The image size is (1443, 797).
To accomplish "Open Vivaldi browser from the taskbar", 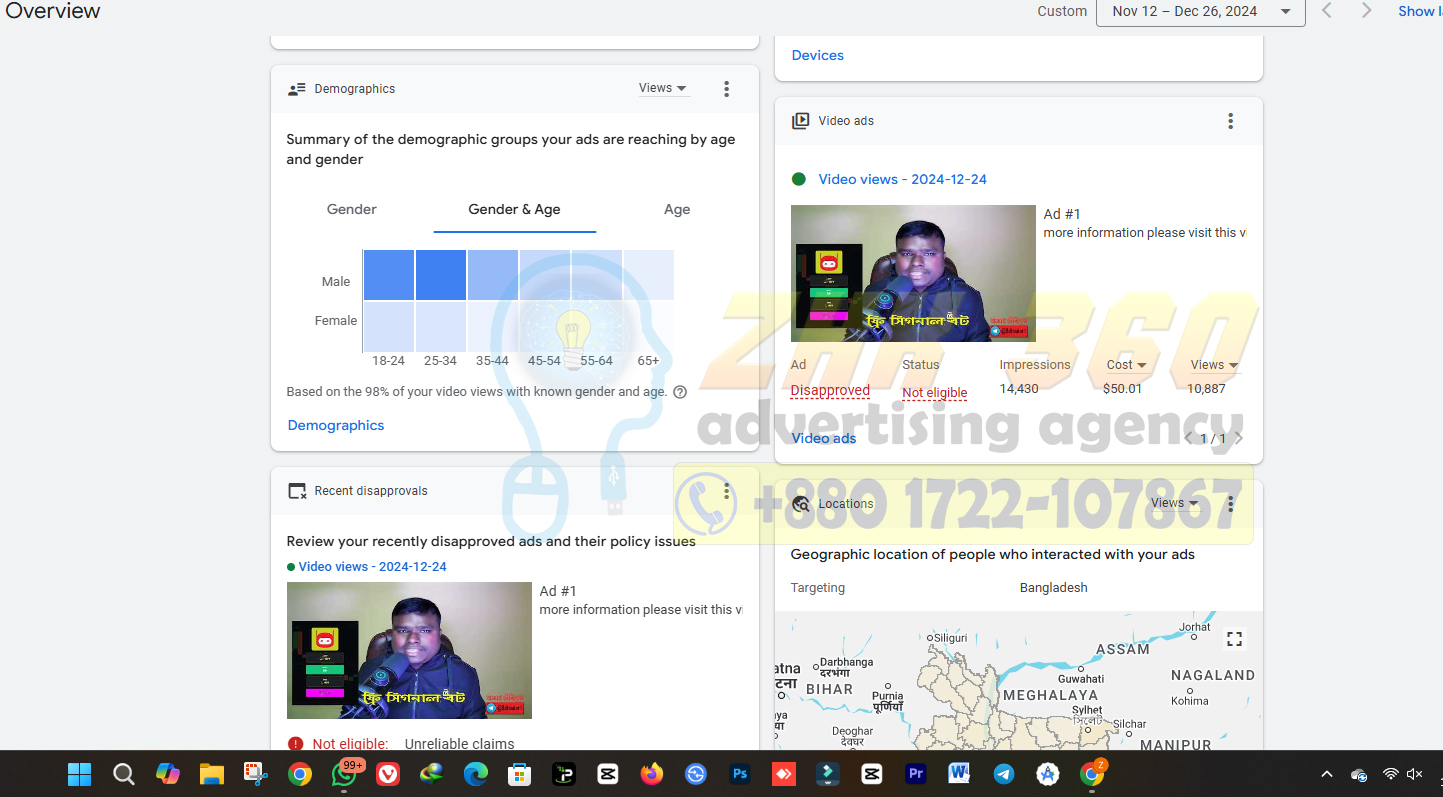I will 387,774.
